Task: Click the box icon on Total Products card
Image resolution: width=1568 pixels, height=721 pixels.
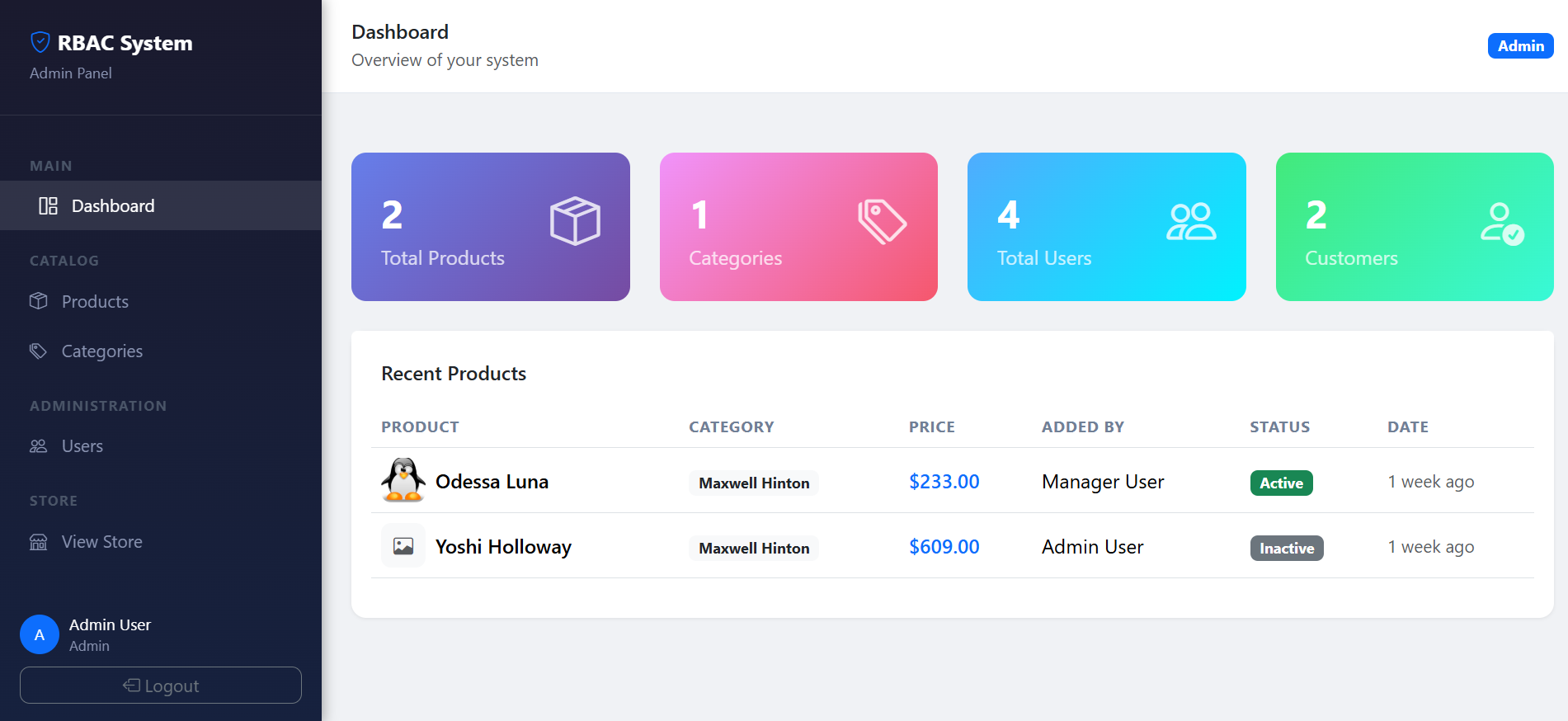Action: coord(575,220)
